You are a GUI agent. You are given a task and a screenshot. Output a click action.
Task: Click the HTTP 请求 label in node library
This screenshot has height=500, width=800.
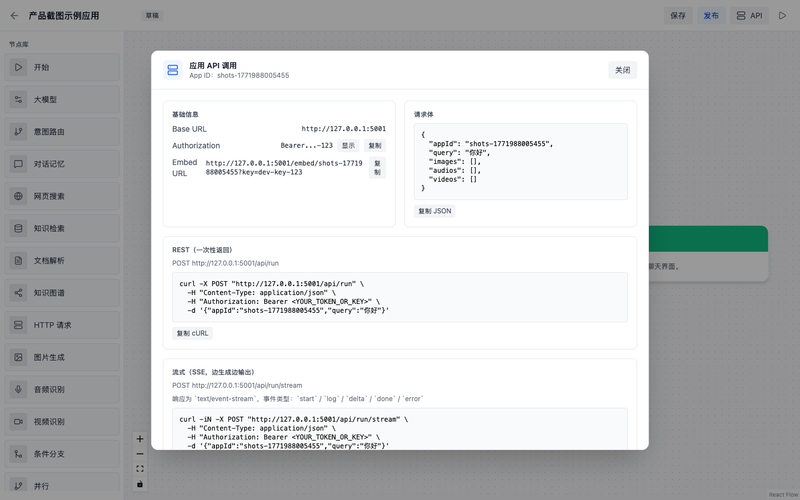point(53,325)
